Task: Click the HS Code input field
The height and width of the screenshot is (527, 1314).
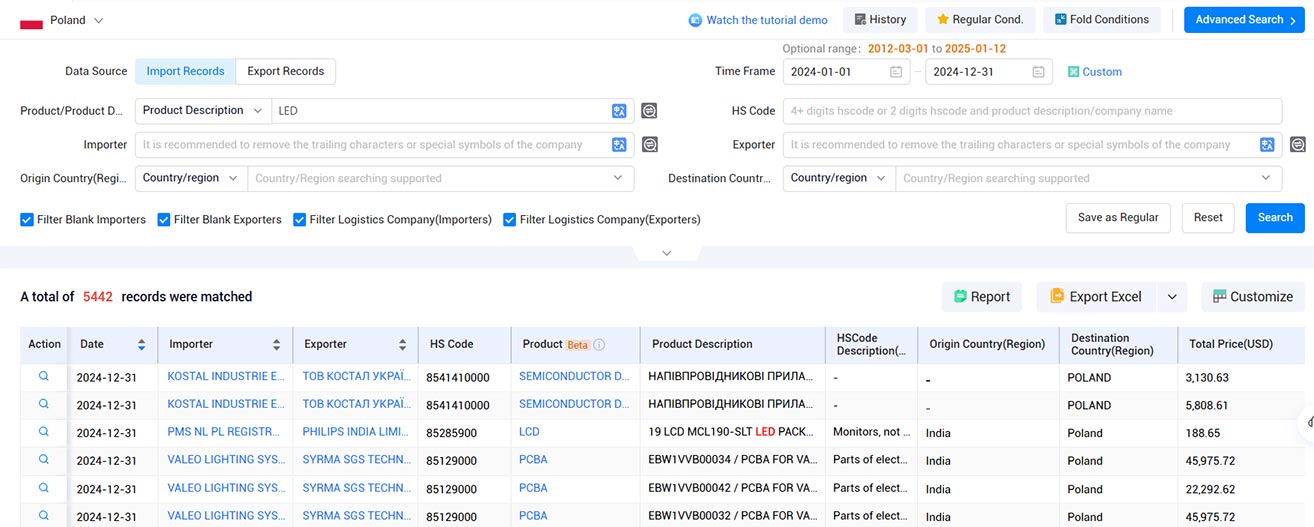Action: [x=1032, y=111]
